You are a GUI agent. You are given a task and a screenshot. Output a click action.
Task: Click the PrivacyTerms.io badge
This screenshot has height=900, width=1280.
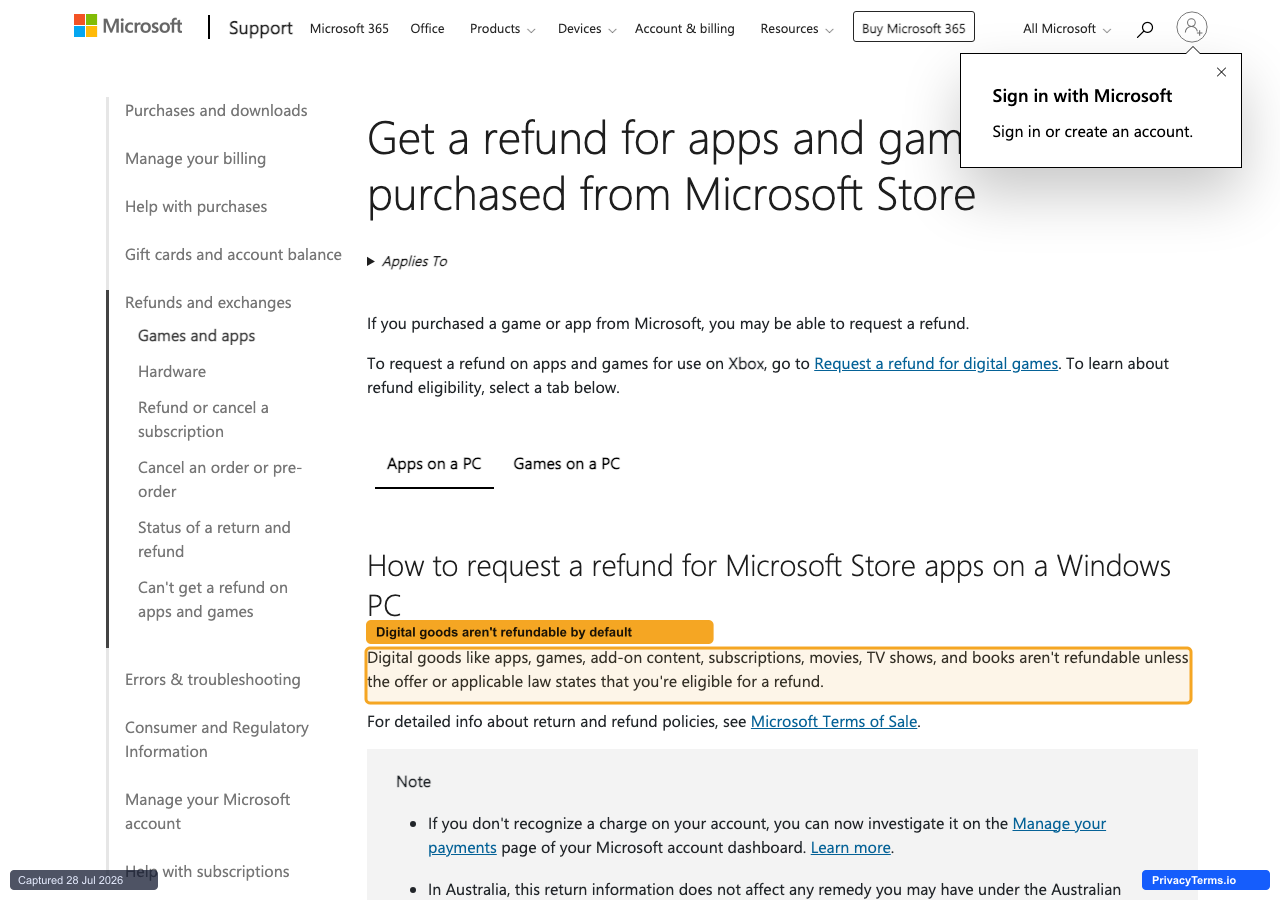[x=1205, y=880]
